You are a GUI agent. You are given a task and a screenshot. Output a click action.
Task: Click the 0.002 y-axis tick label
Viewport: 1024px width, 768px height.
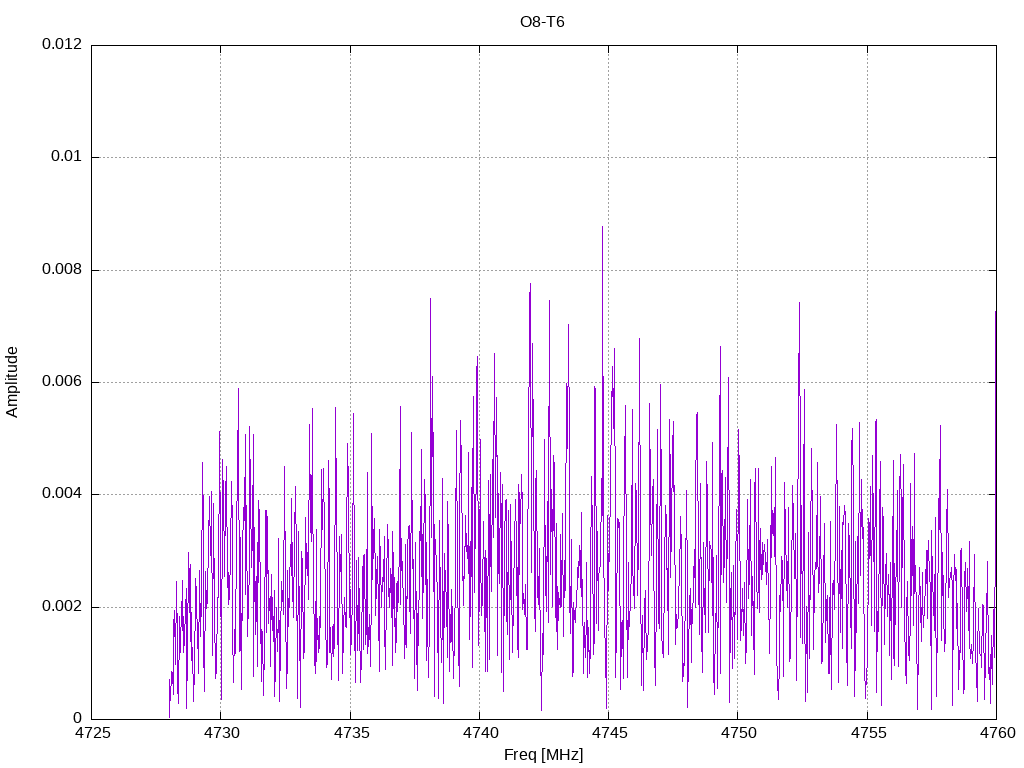click(x=62, y=607)
